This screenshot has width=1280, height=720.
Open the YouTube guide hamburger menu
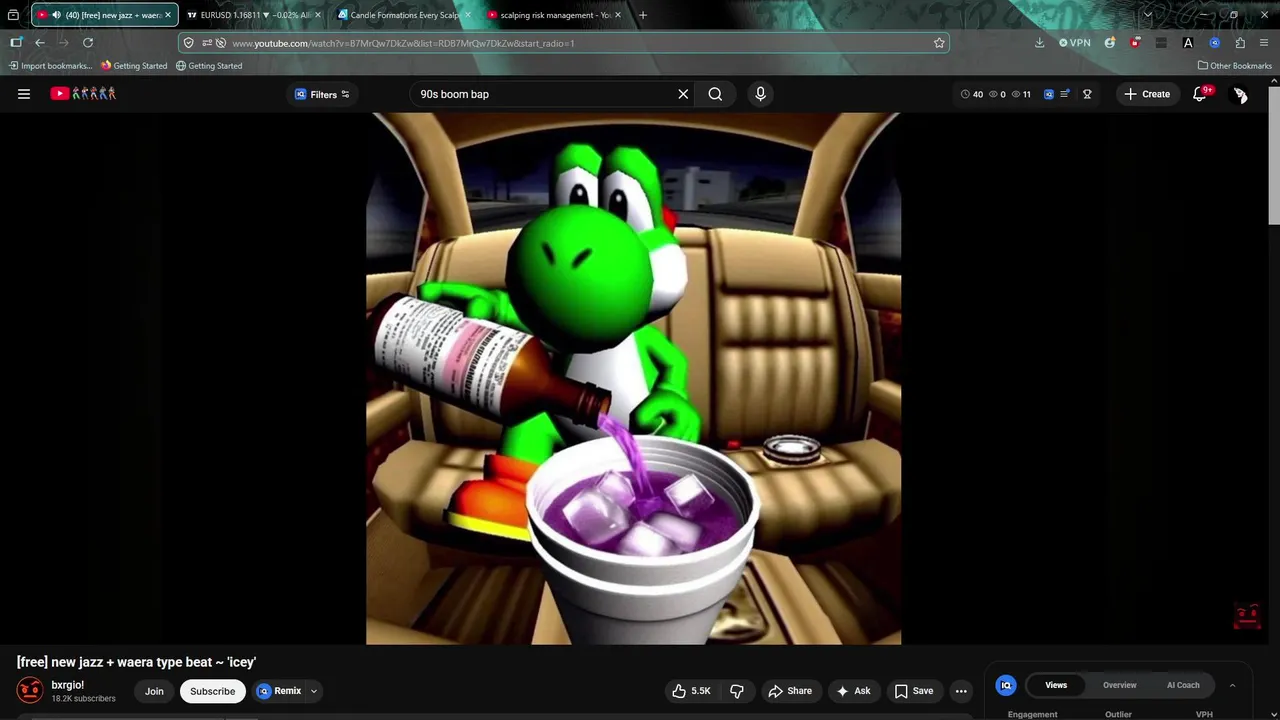click(x=24, y=94)
